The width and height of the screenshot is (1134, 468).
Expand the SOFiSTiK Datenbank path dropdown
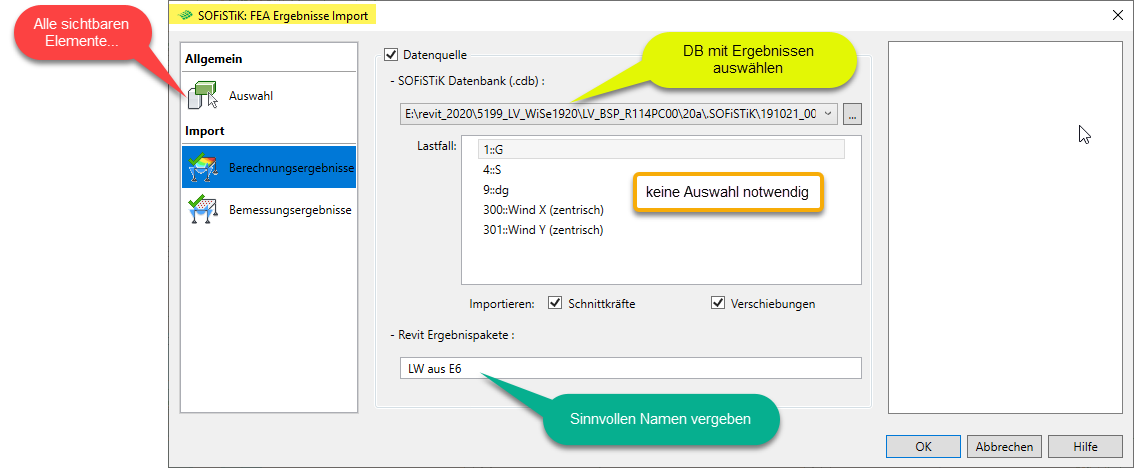[x=829, y=114]
